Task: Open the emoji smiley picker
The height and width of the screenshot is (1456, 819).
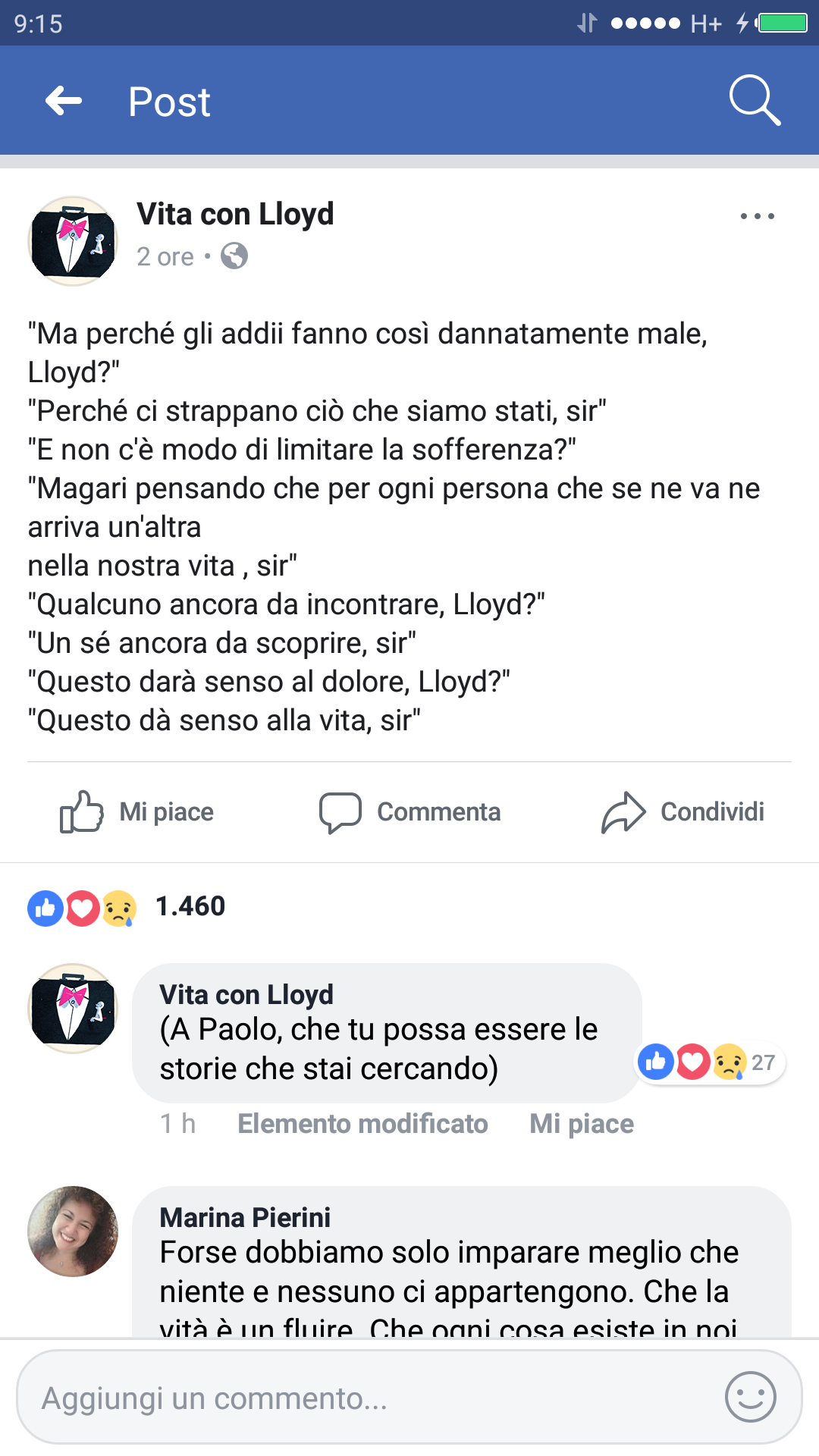Action: 750,1397
